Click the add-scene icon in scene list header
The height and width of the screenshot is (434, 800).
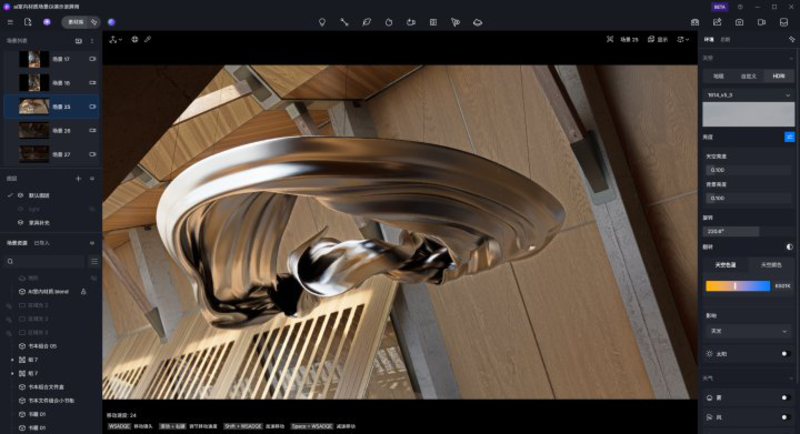coord(79,41)
